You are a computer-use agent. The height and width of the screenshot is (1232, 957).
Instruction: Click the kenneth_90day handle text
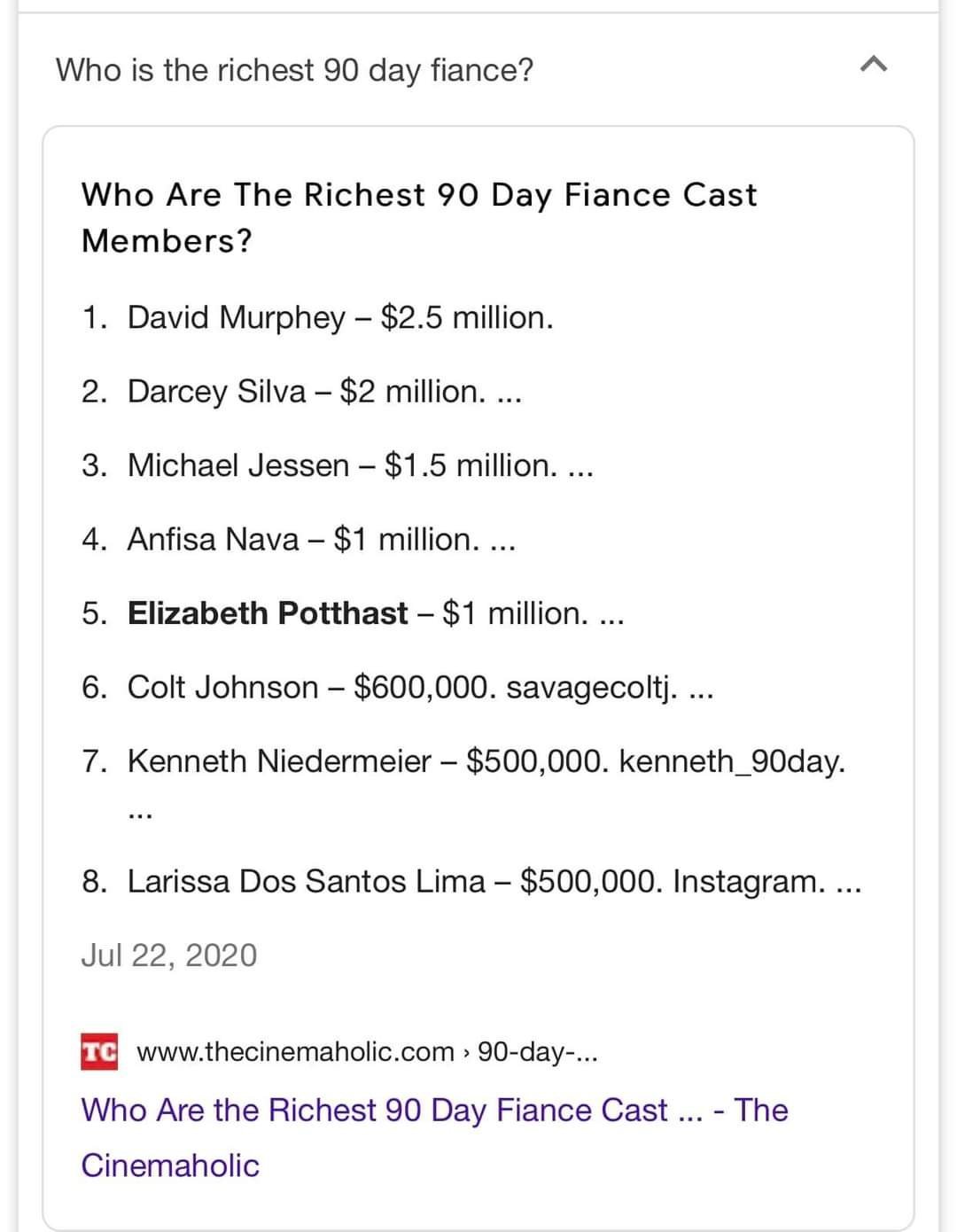coord(732,760)
